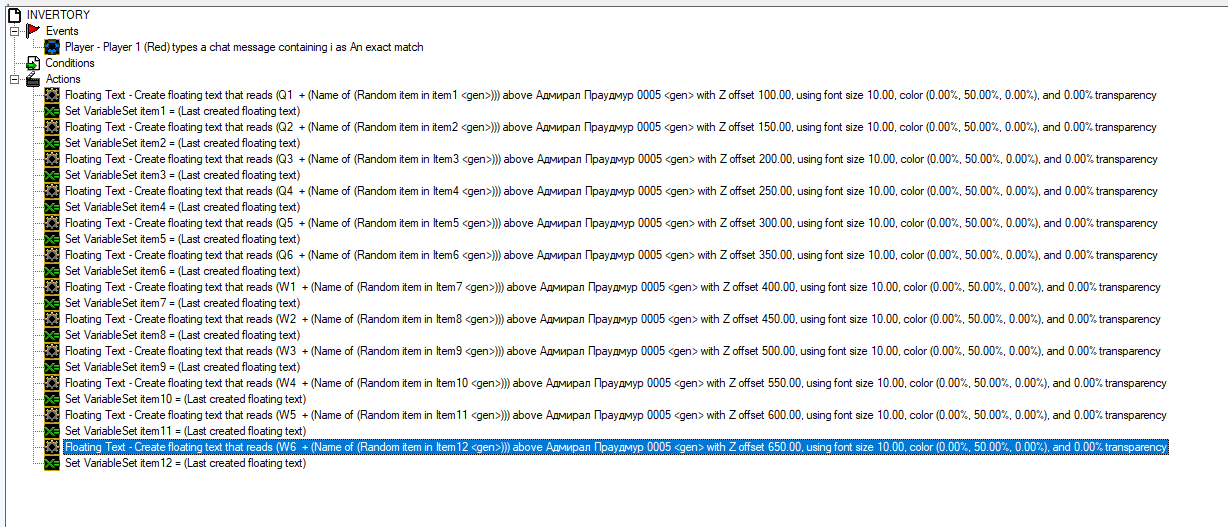
Task: Select the Set VariableSet item1 action
Action: (x=182, y=111)
